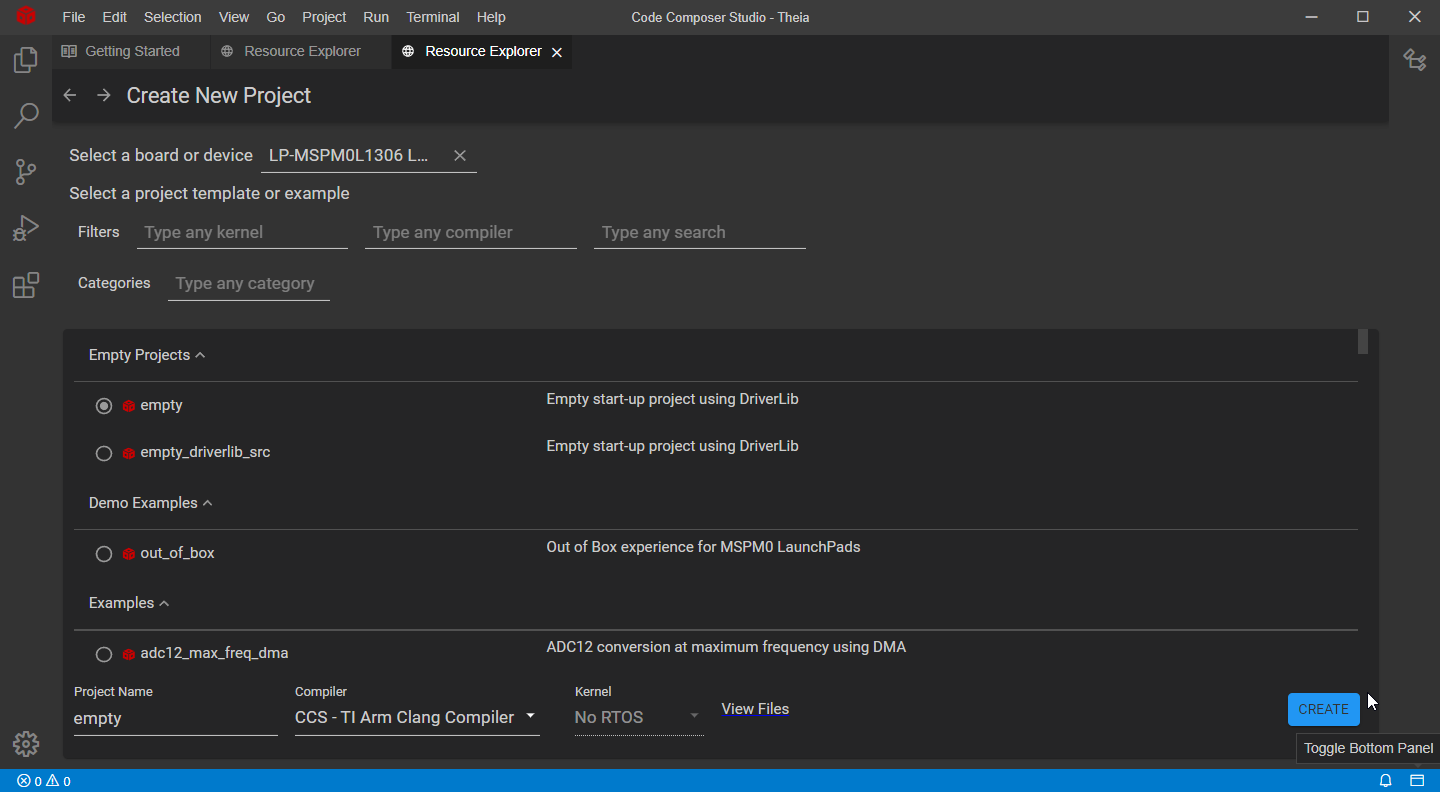
Task: Click the Type any search filter field
Action: tap(699, 232)
